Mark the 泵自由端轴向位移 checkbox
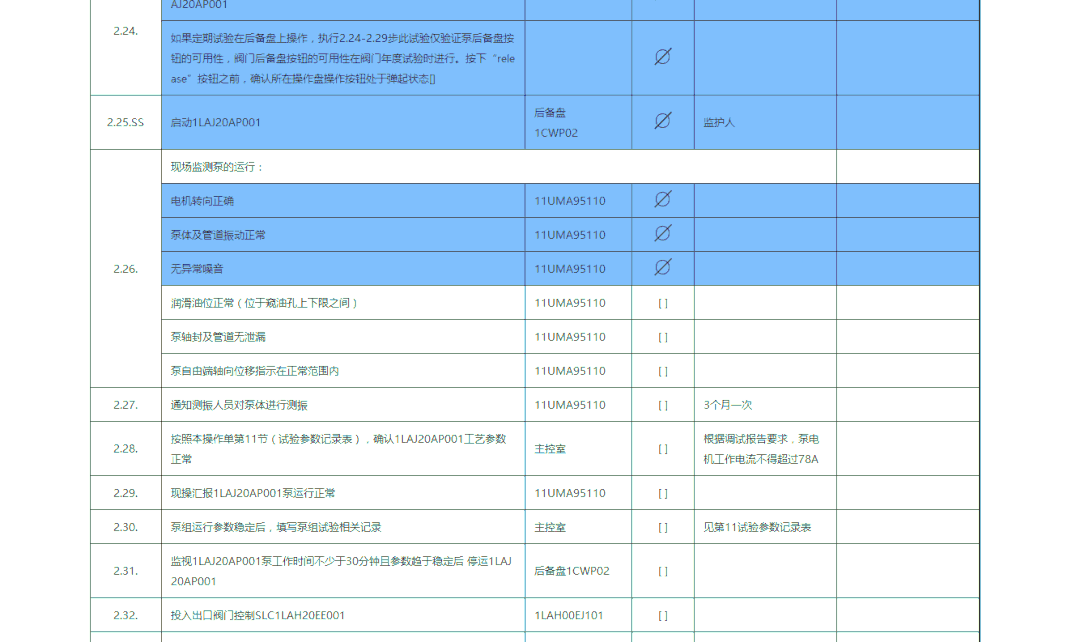This screenshot has width=1080, height=642. click(x=662, y=371)
